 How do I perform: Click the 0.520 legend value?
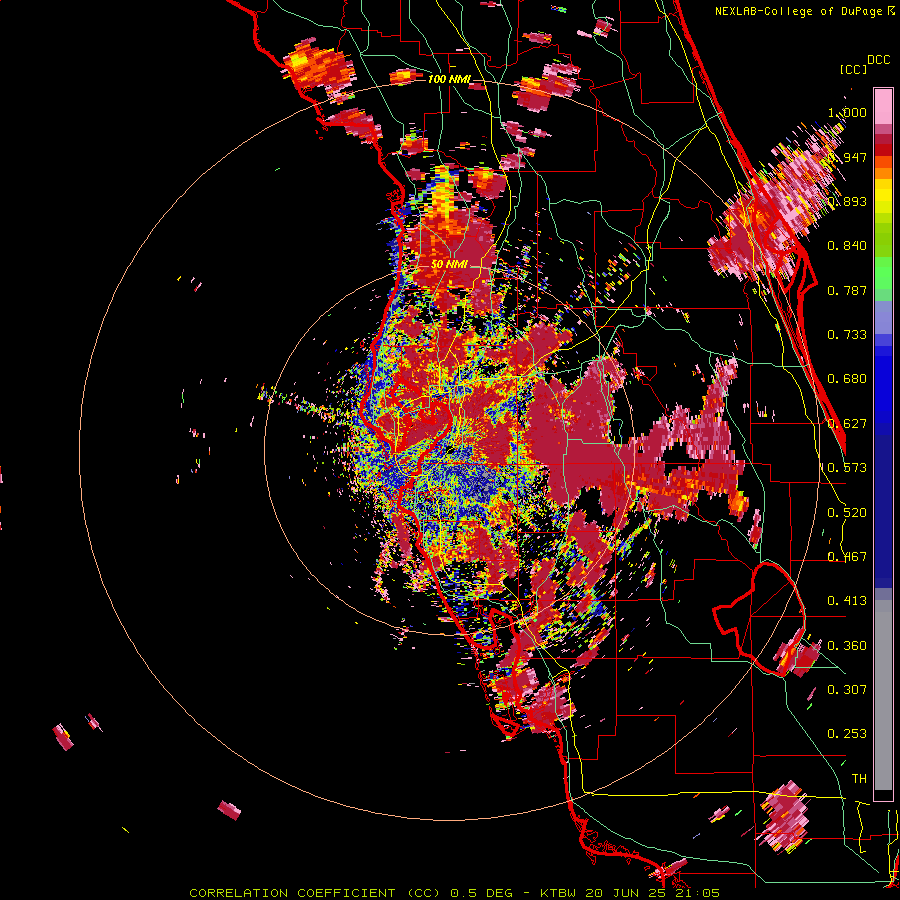coord(847,513)
